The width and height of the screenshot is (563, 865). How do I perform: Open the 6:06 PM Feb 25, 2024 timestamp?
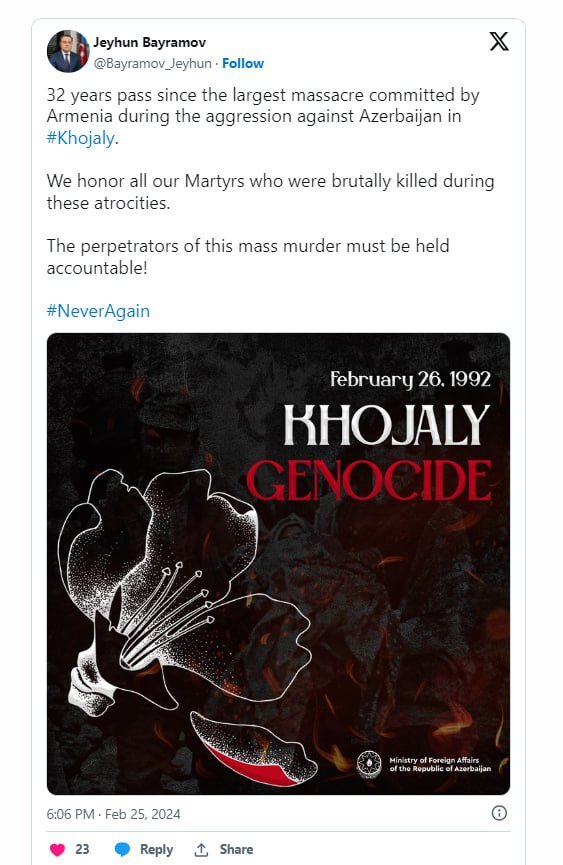114,814
